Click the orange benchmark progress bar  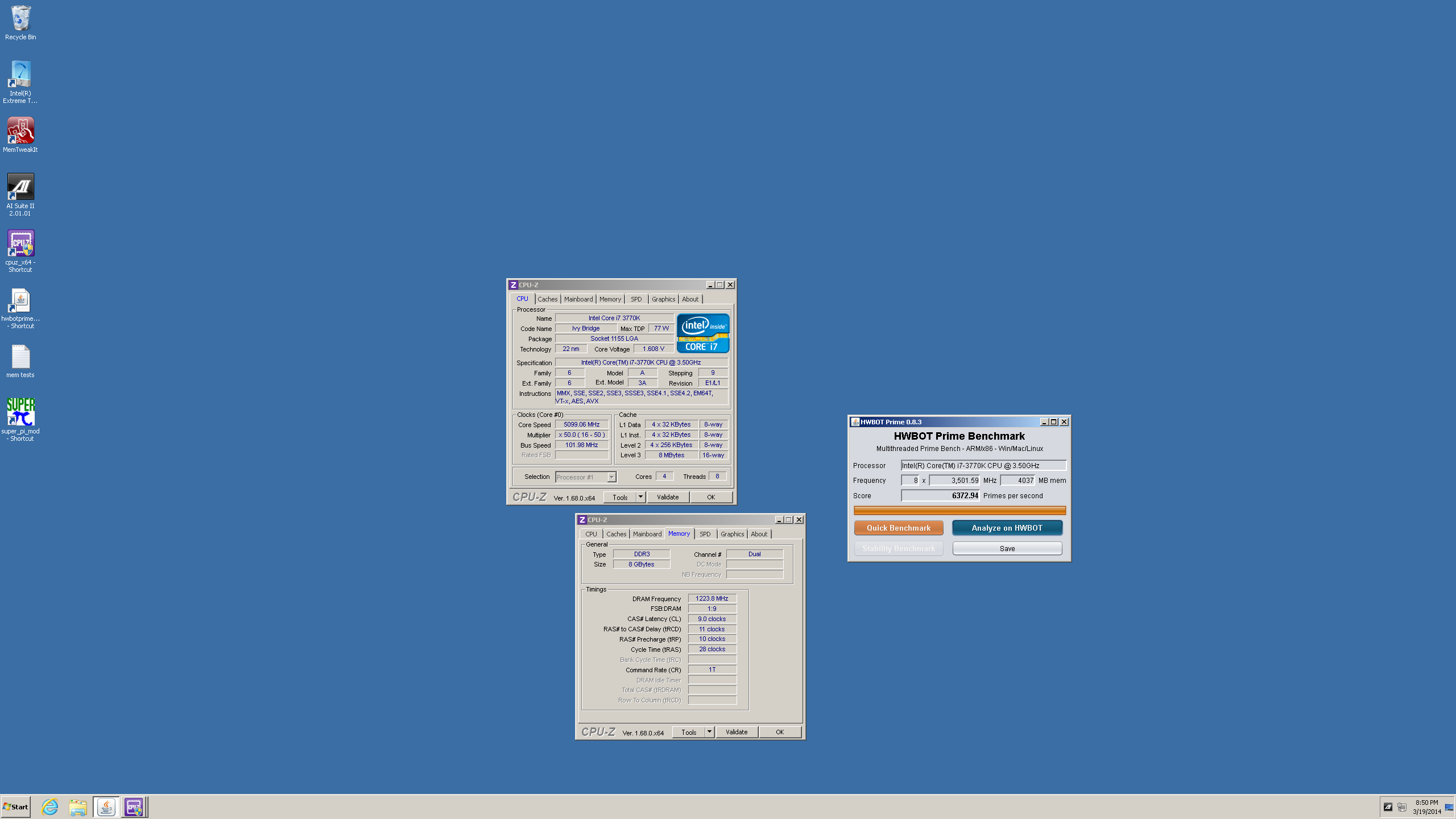(959, 510)
